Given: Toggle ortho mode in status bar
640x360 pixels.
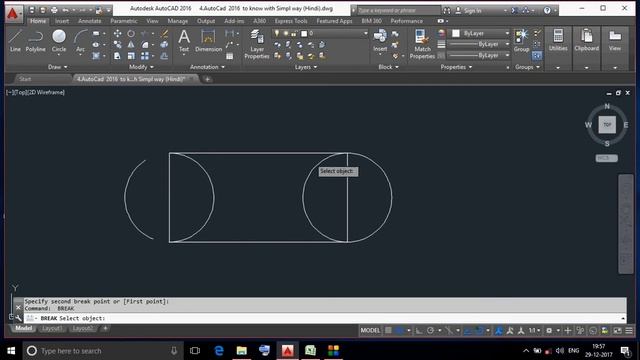Looking at the screenshot, I should 419,331.
